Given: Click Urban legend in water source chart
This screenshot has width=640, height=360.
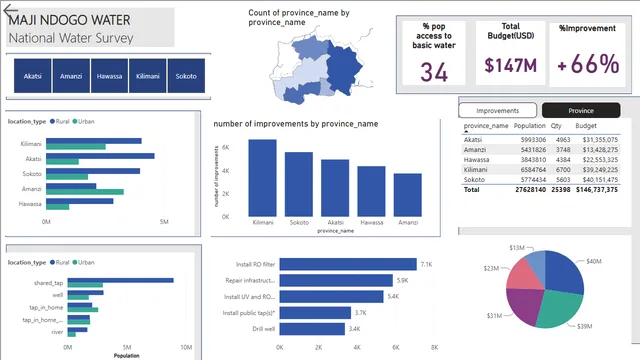Looking at the screenshot, I should click(x=83, y=262).
